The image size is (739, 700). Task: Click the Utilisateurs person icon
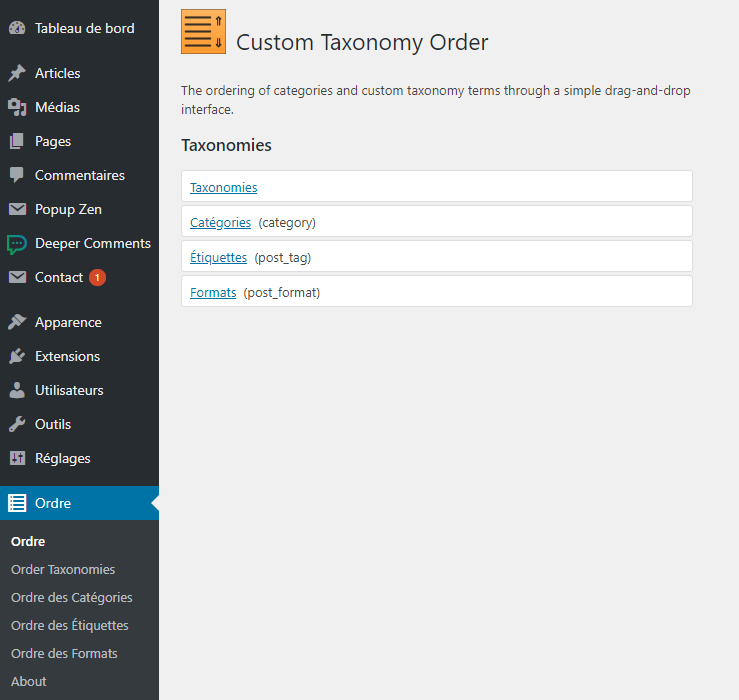coord(17,390)
